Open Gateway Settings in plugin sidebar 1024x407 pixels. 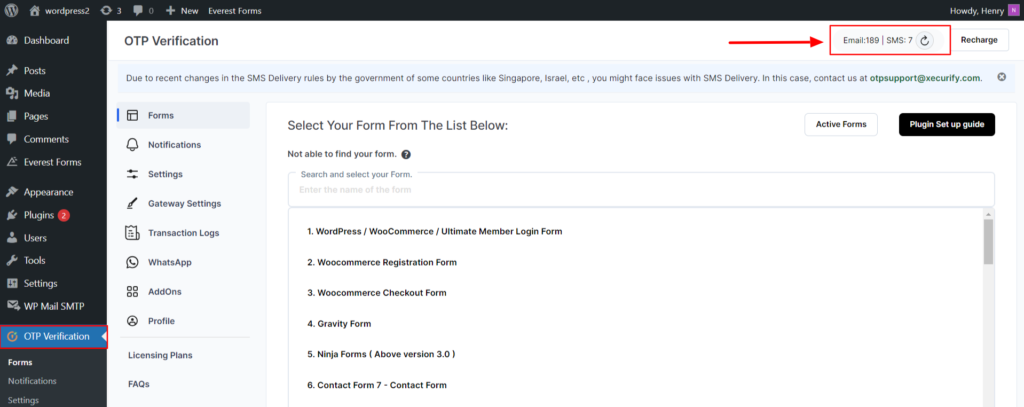coord(183,204)
